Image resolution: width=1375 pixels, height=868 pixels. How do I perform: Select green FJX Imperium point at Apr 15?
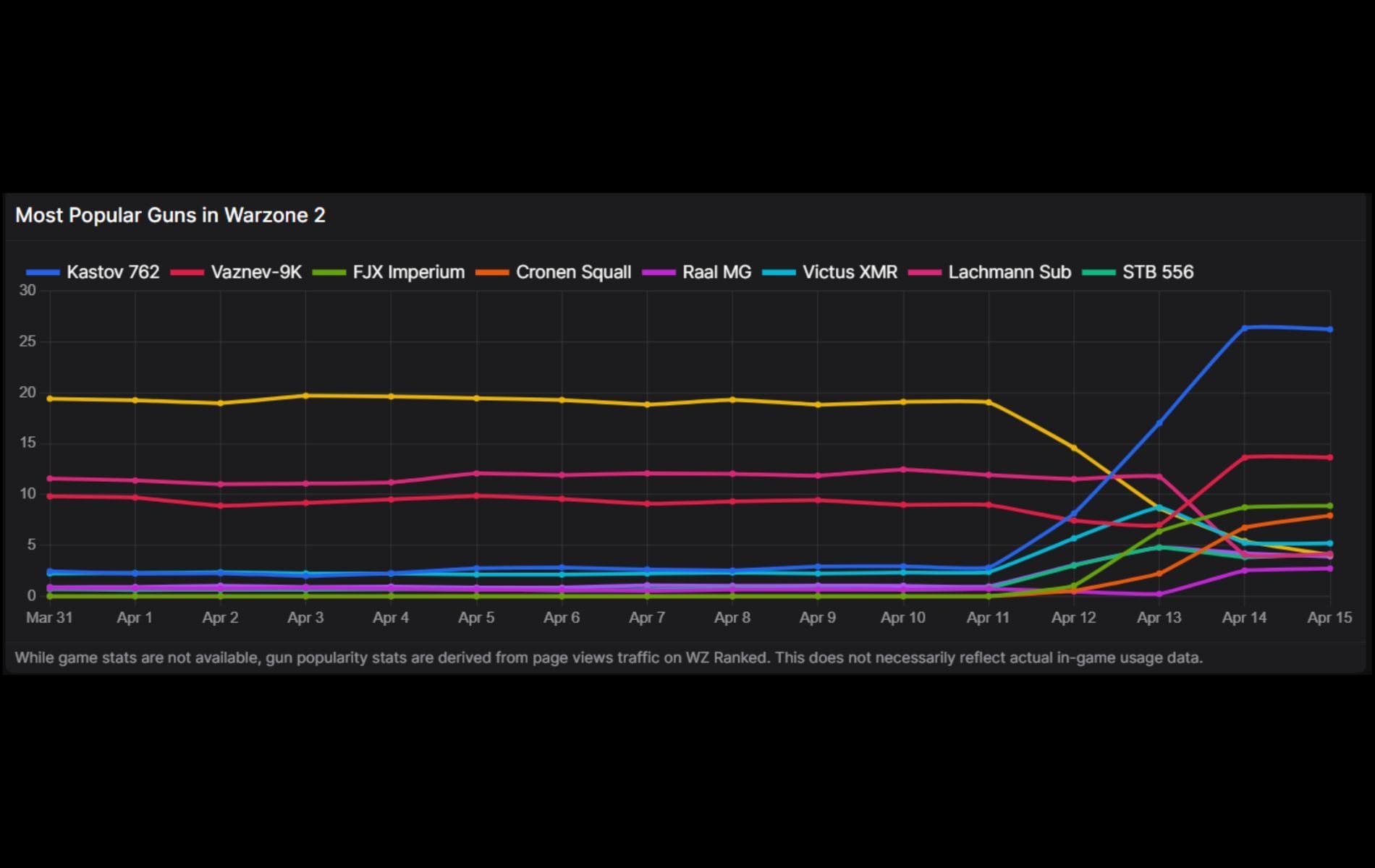tap(1330, 506)
